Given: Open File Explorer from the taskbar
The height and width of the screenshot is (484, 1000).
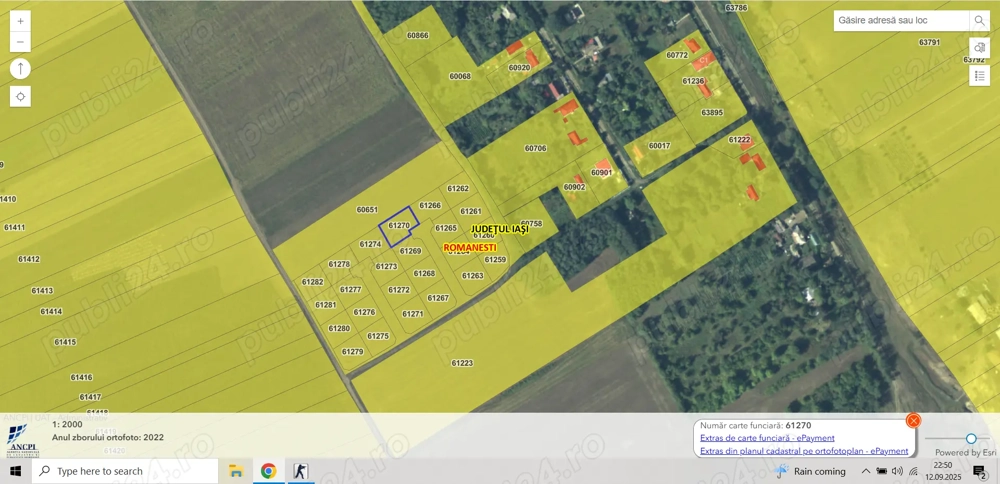Looking at the screenshot, I should 237,471.
